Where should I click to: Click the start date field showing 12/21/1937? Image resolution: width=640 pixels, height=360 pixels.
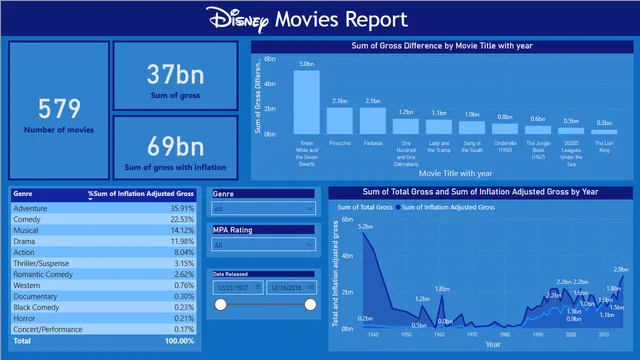tap(238, 287)
